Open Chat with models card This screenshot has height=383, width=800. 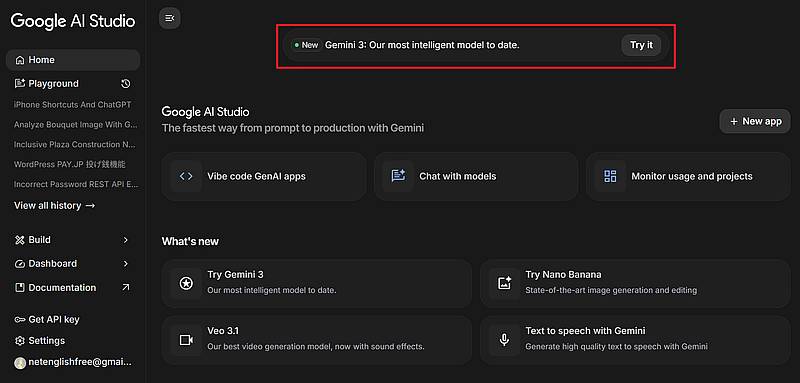pyautogui.click(x=476, y=176)
